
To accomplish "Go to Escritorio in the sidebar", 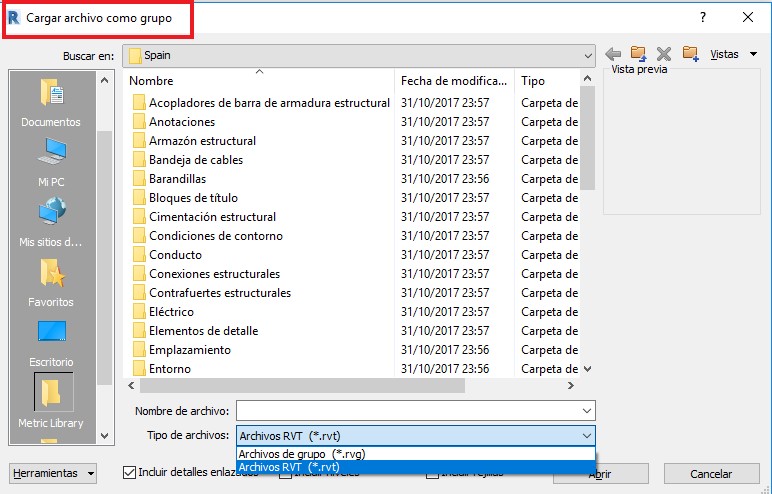I will [51, 342].
